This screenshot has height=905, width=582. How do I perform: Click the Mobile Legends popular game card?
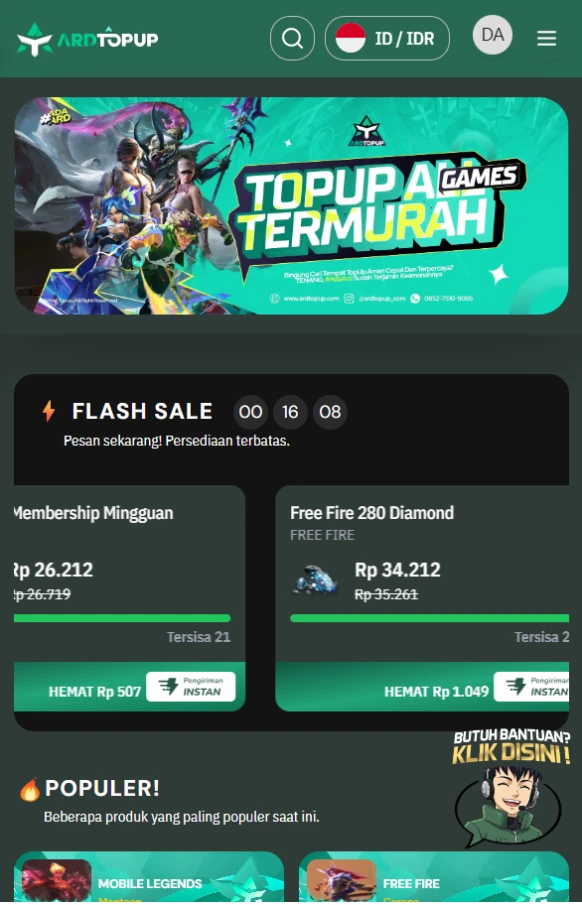pyautogui.click(x=149, y=878)
